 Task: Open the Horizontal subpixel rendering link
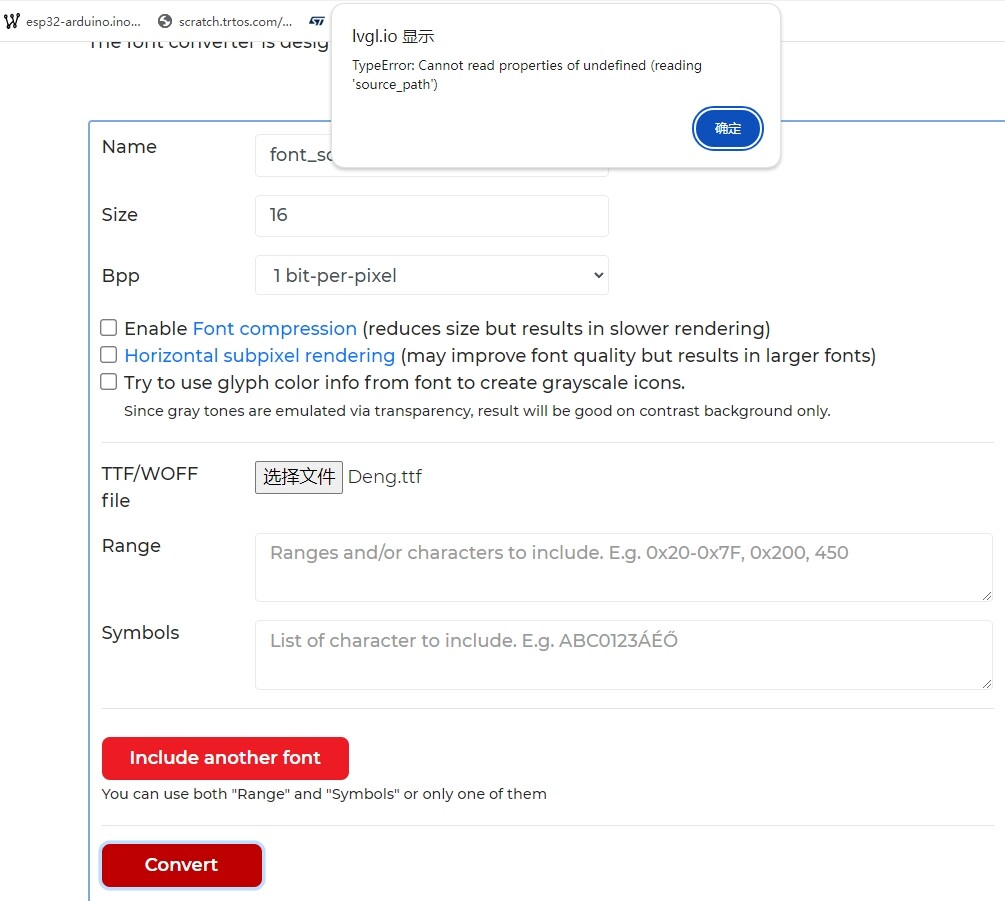click(x=259, y=355)
